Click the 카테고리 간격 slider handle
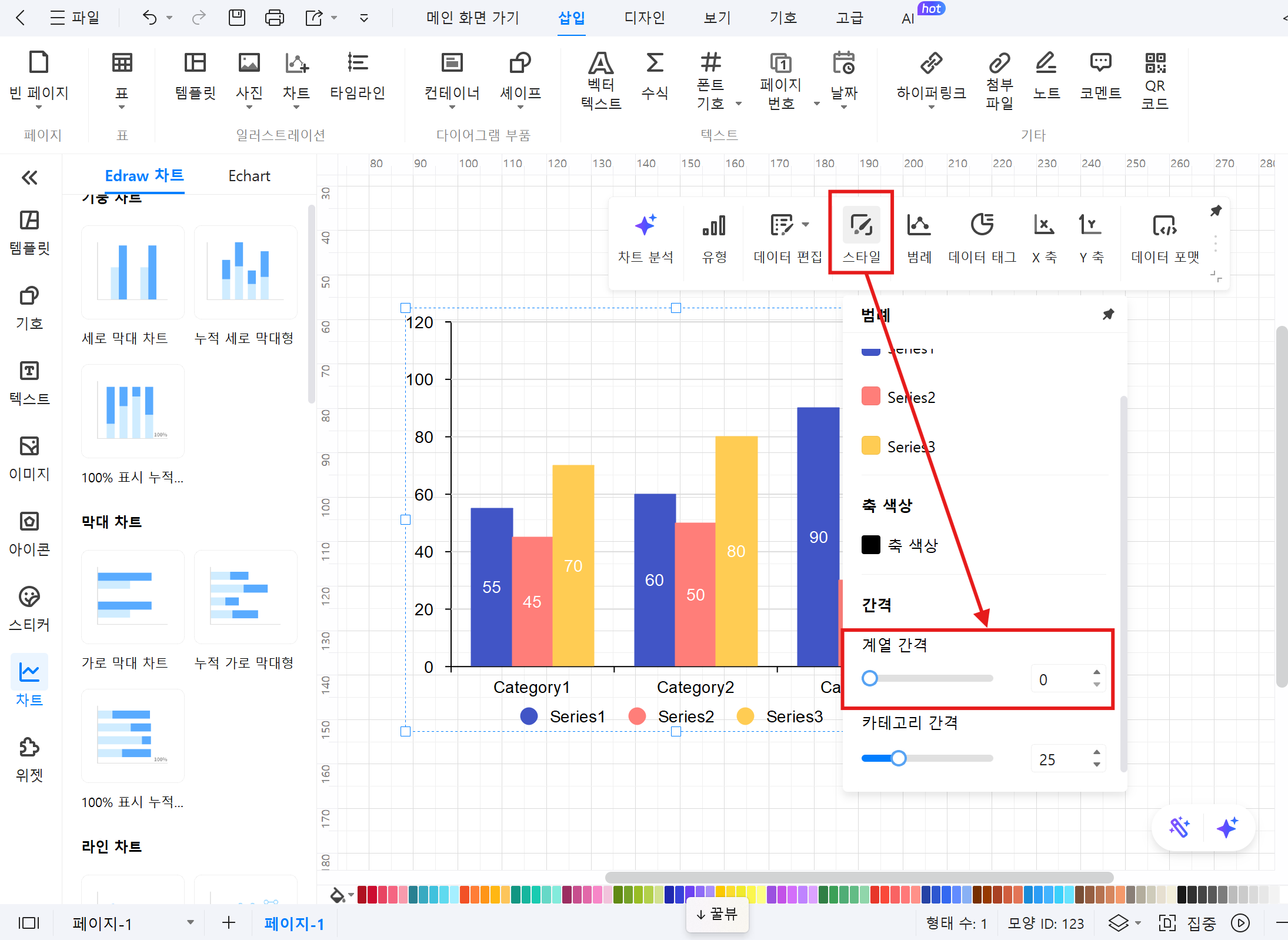The width and height of the screenshot is (1288, 940). [x=898, y=758]
